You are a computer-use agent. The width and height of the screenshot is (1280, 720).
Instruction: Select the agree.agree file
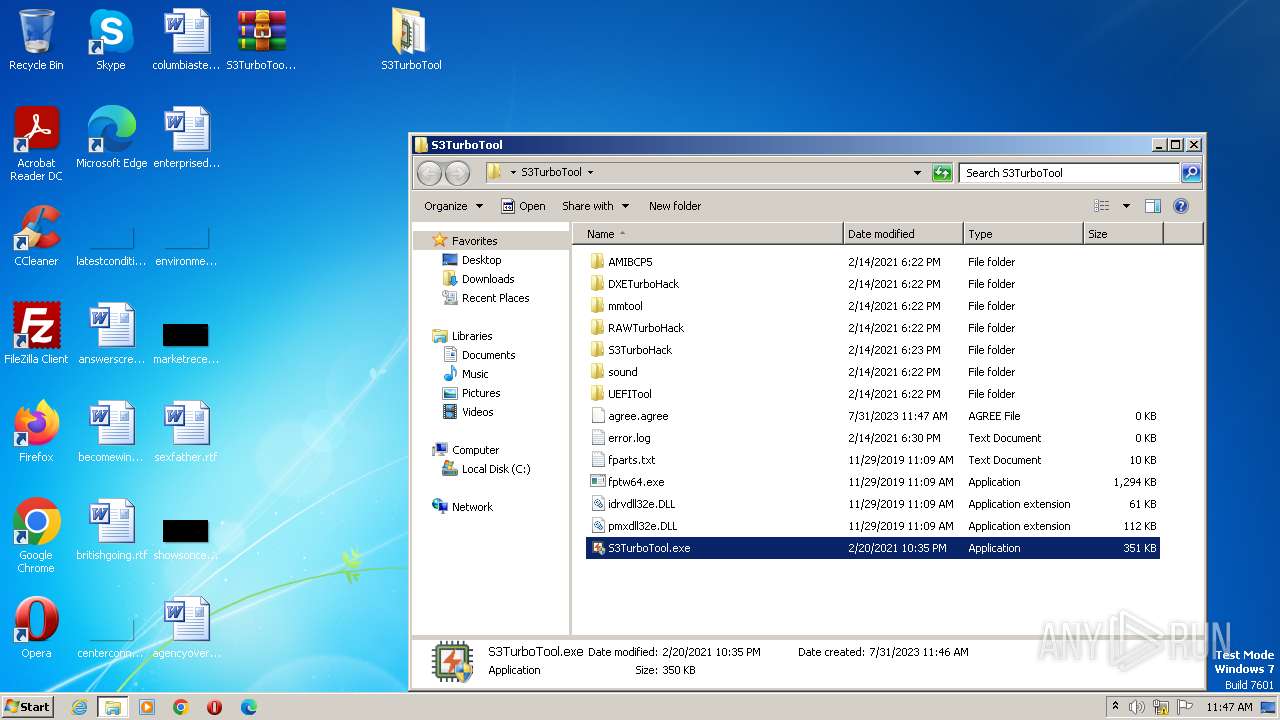[872, 416]
